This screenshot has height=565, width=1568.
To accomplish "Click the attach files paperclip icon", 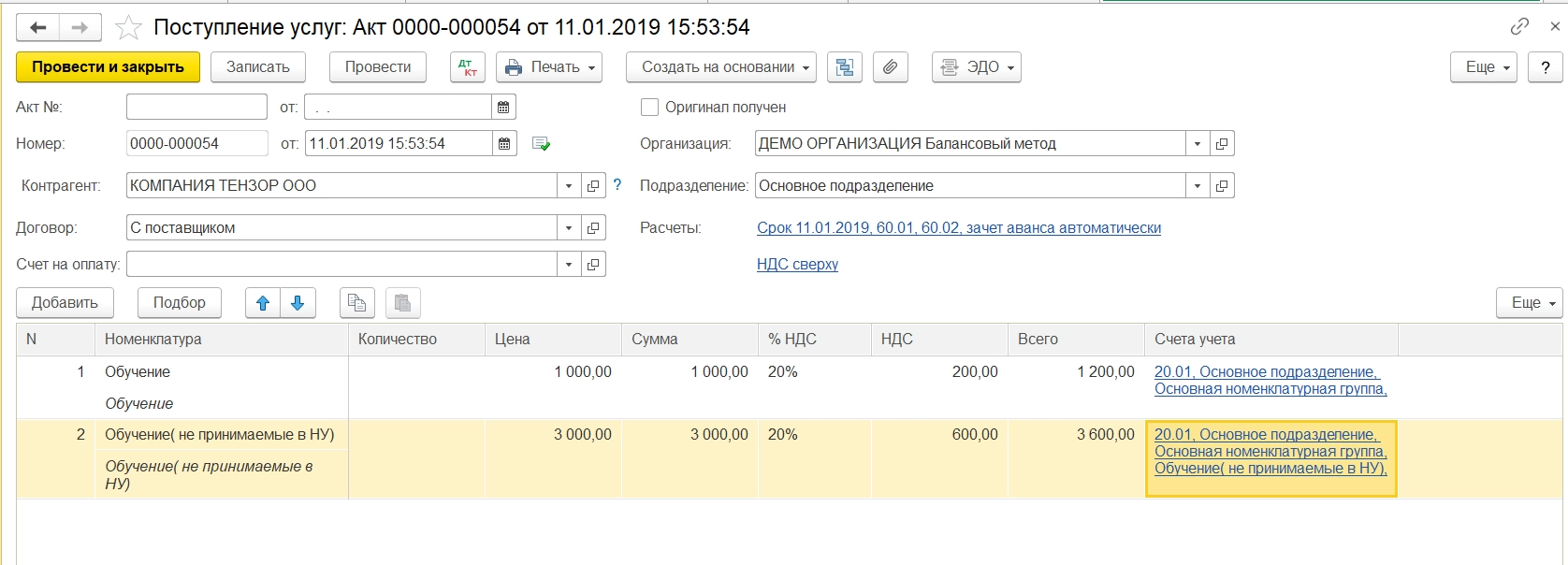I will pyautogui.click(x=891, y=67).
